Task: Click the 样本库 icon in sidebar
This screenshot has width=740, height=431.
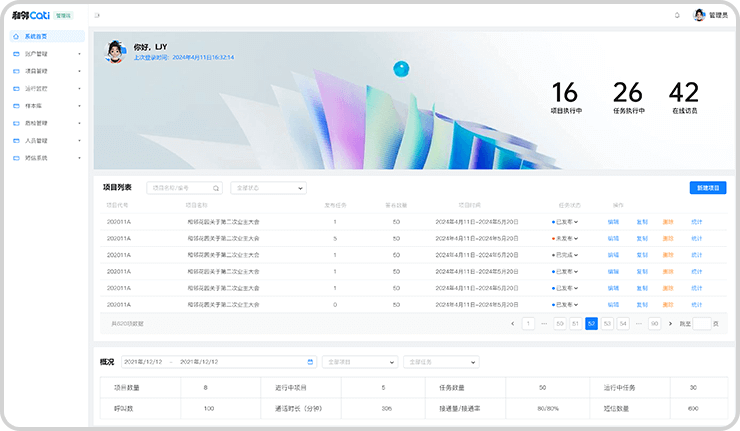Action: click(16, 105)
